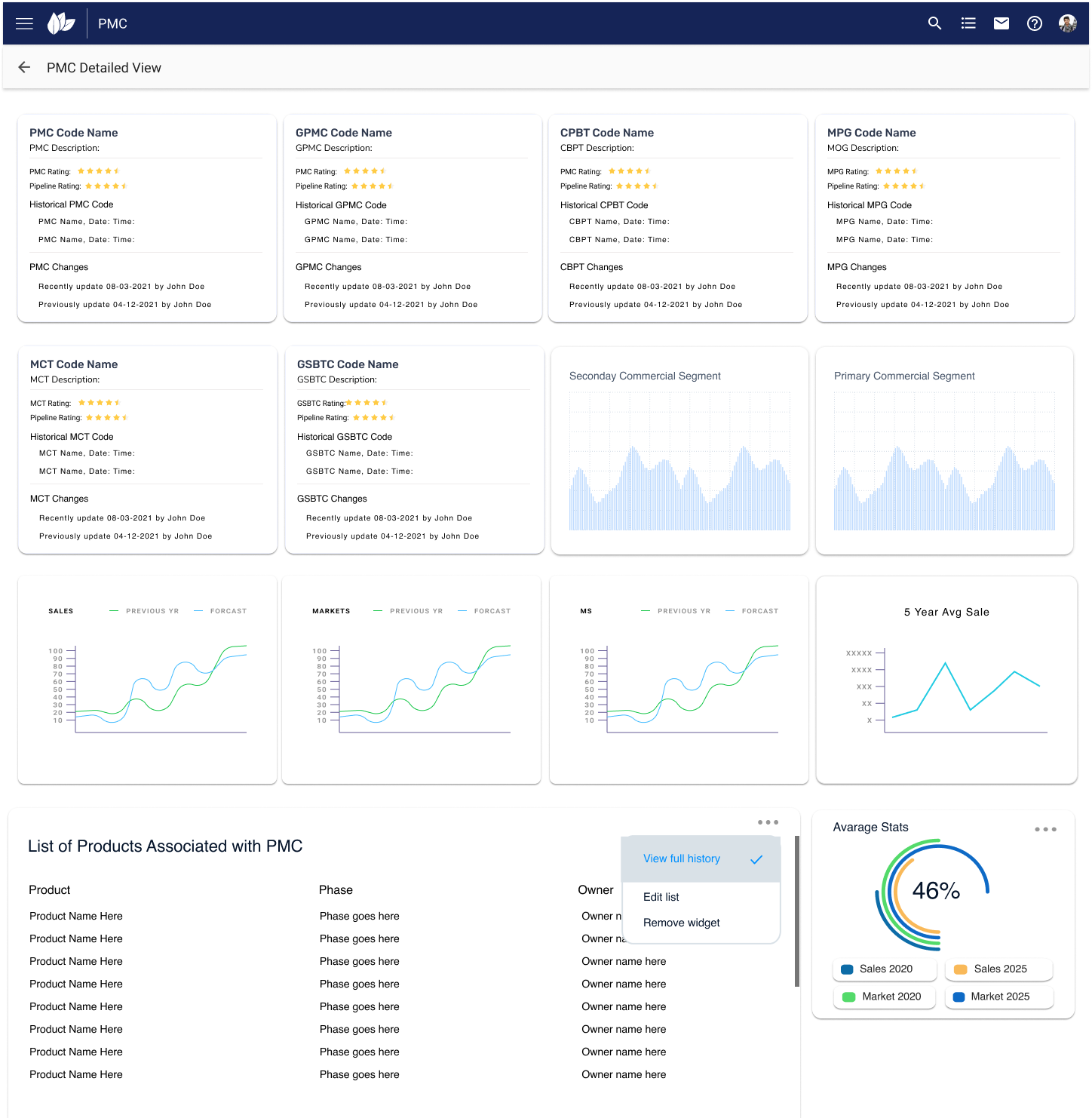Open Avarage Stats three-dot options menu
This screenshot has height=1118, width=1092.
[x=1045, y=829]
